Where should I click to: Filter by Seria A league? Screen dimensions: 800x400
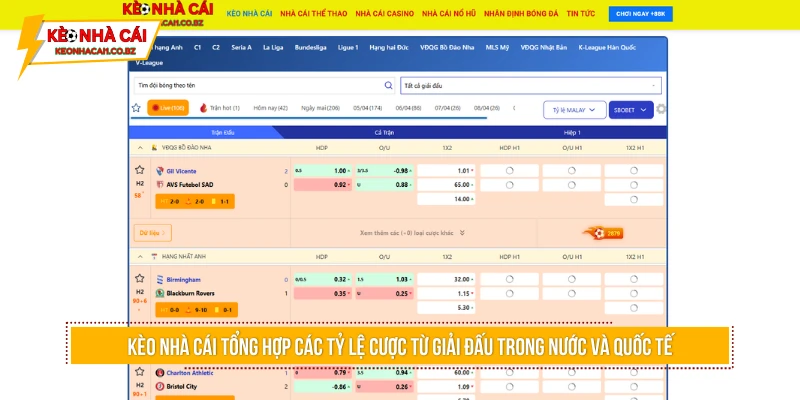click(x=241, y=47)
